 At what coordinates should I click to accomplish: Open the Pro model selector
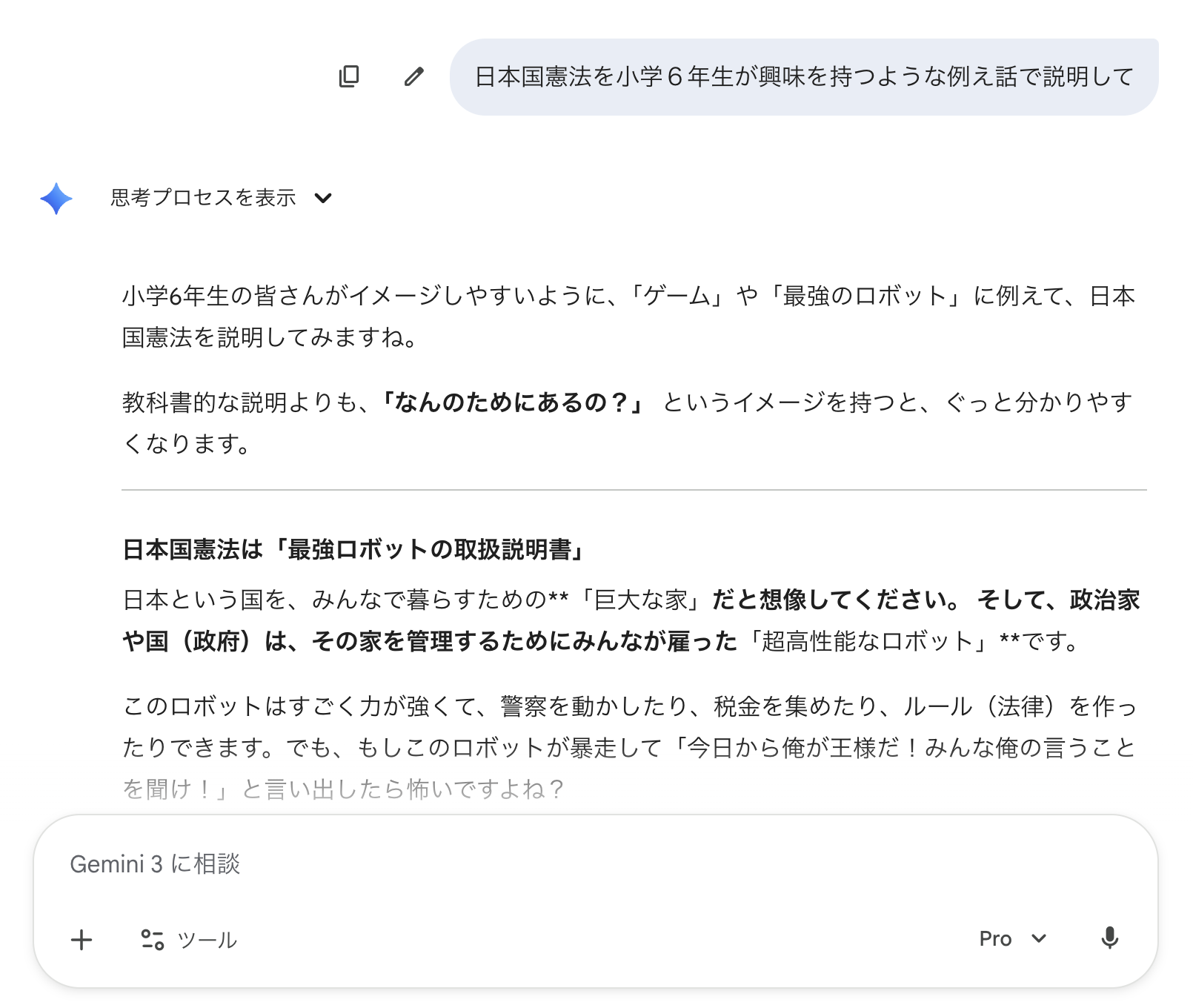[x=995, y=939]
